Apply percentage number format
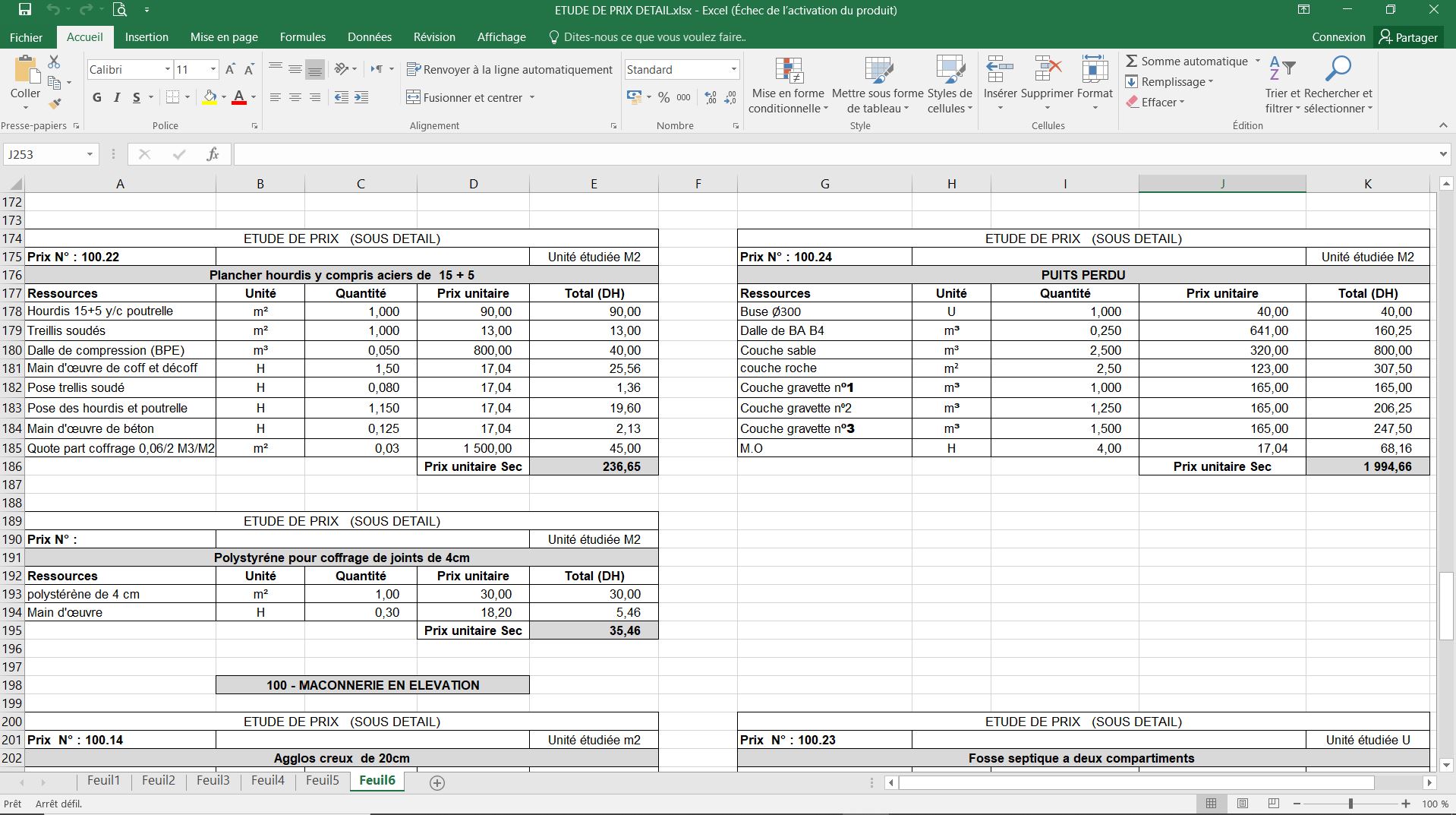 pos(663,97)
